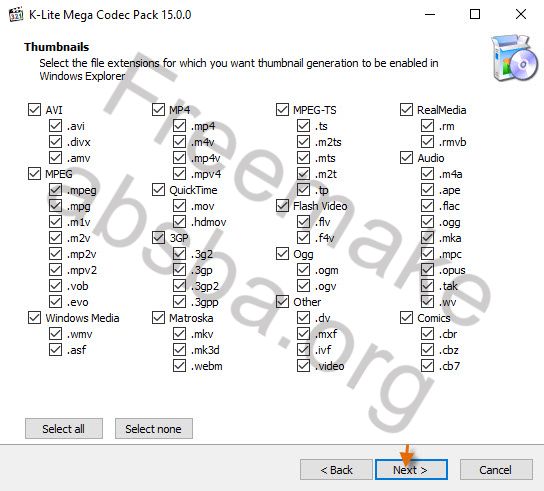Toggle the .opus checkbox
Screen dimensions: 544x491
(427, 270)
